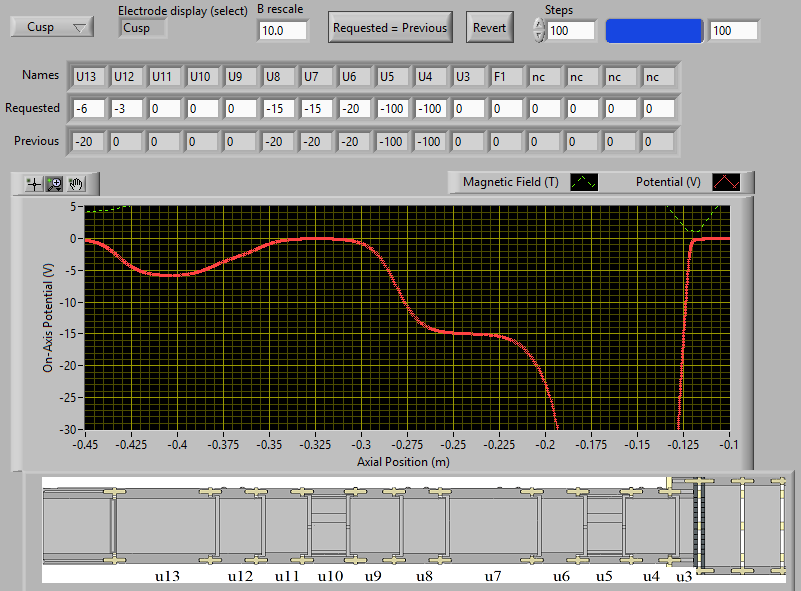Click the Steps value input field
This screenshot has width=801, height=591.
(x=572, y=31)
